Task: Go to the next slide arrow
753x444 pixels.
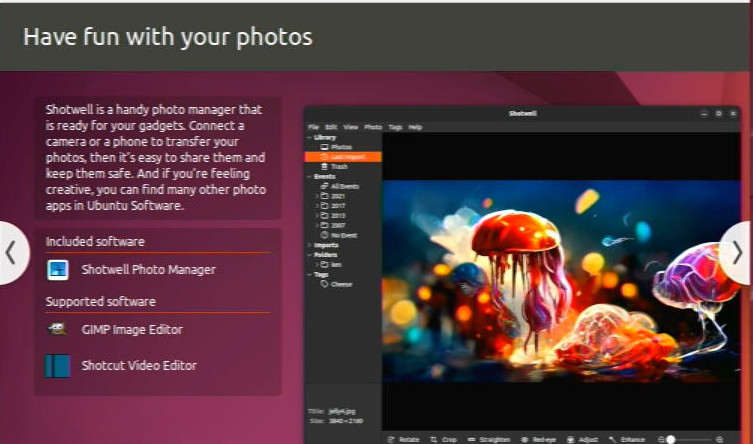Action: (x=737, y=253)
